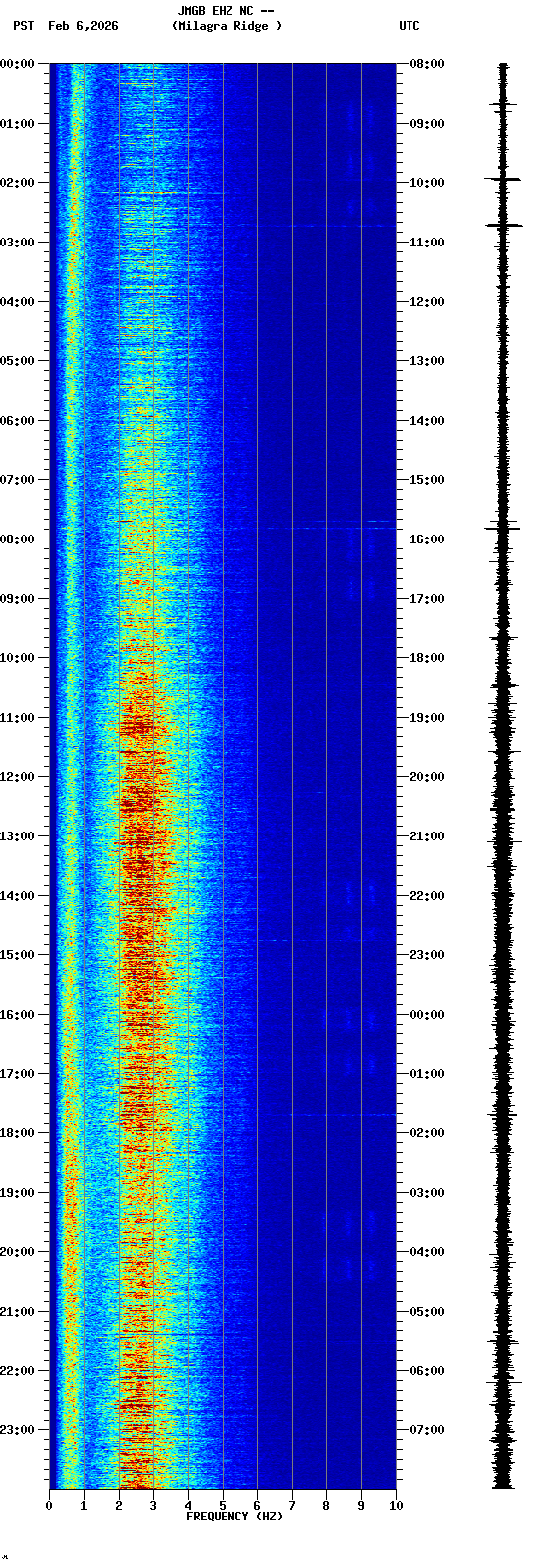Select PST axis time label 03:00

click(x=17, y=243)
